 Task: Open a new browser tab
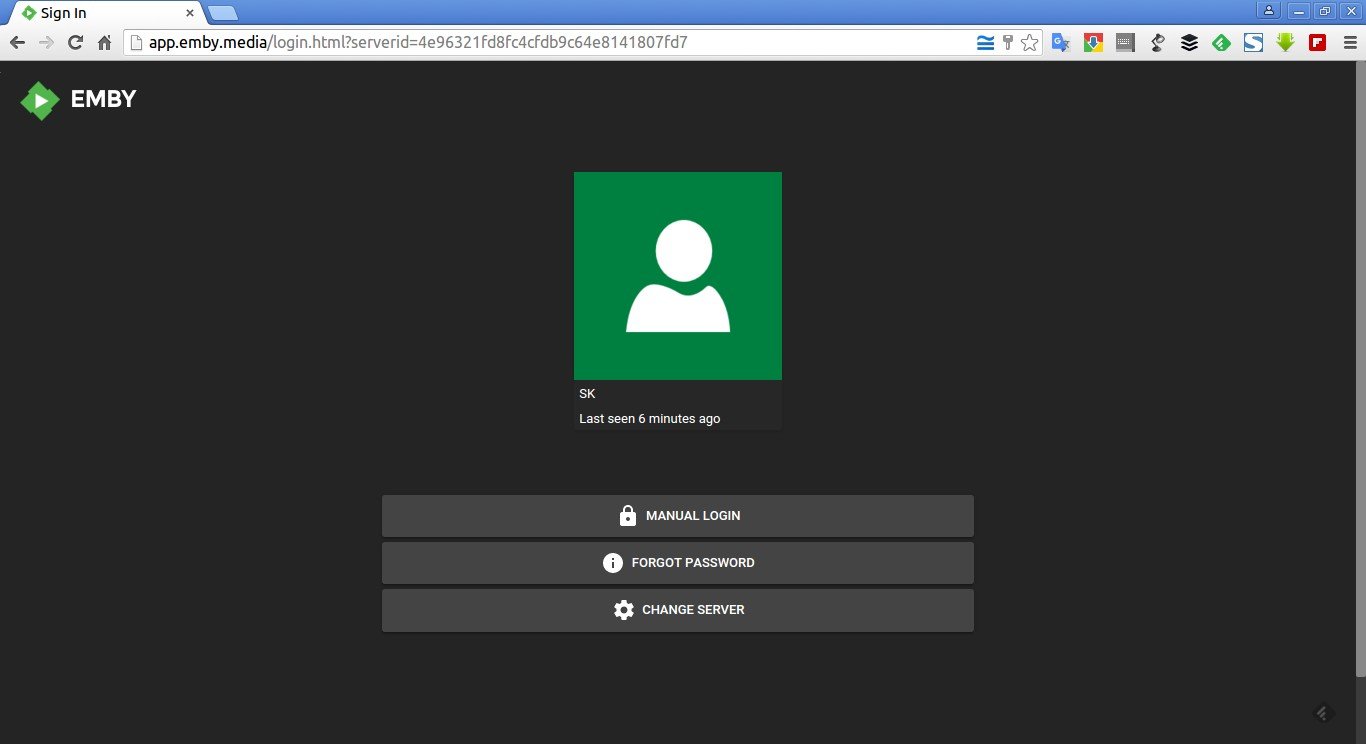coord(223,13)
